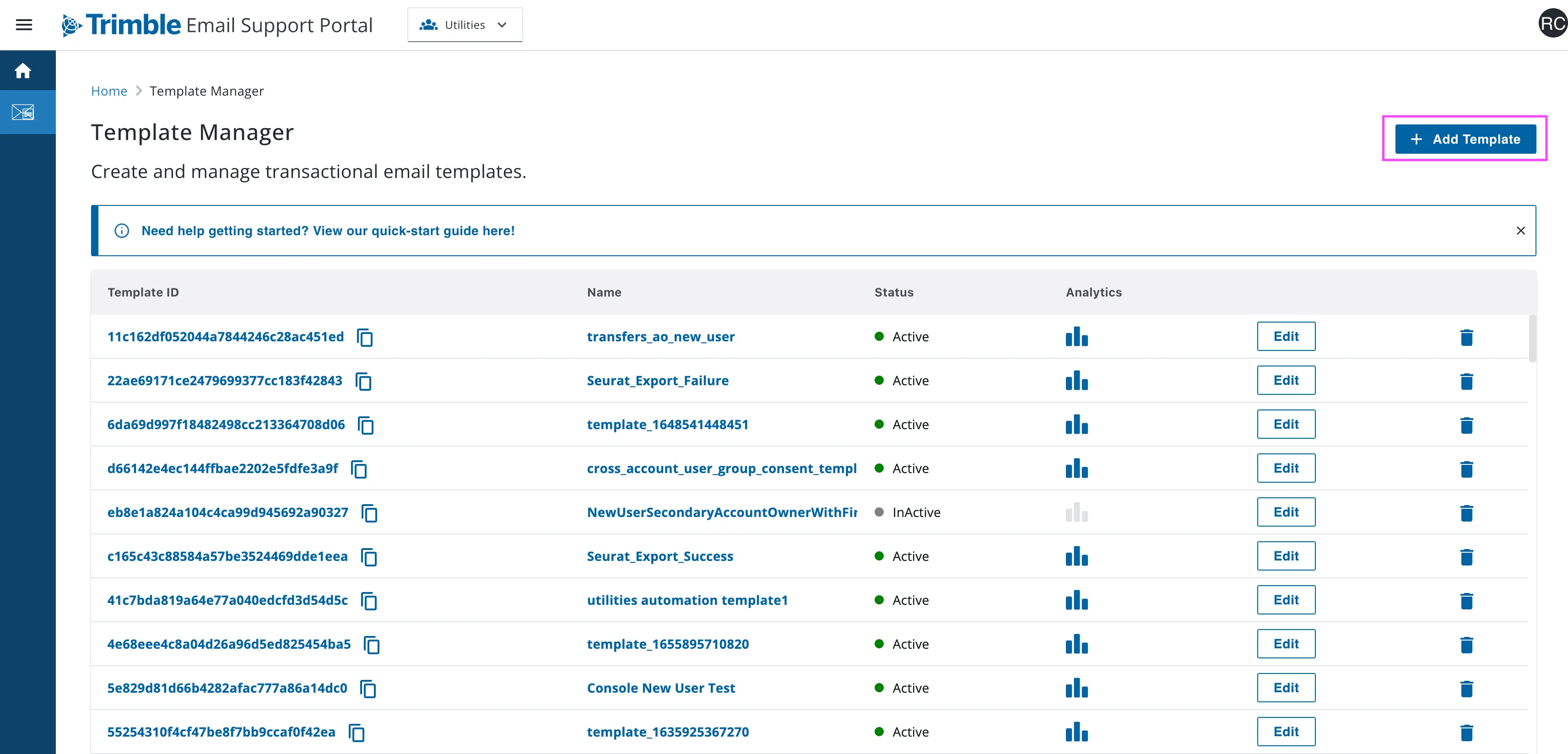Screen dimensions: 1568x754
Task: Dismiss the quick-start guide banner
Action: pyautogui.click(x=1520, y=231)
